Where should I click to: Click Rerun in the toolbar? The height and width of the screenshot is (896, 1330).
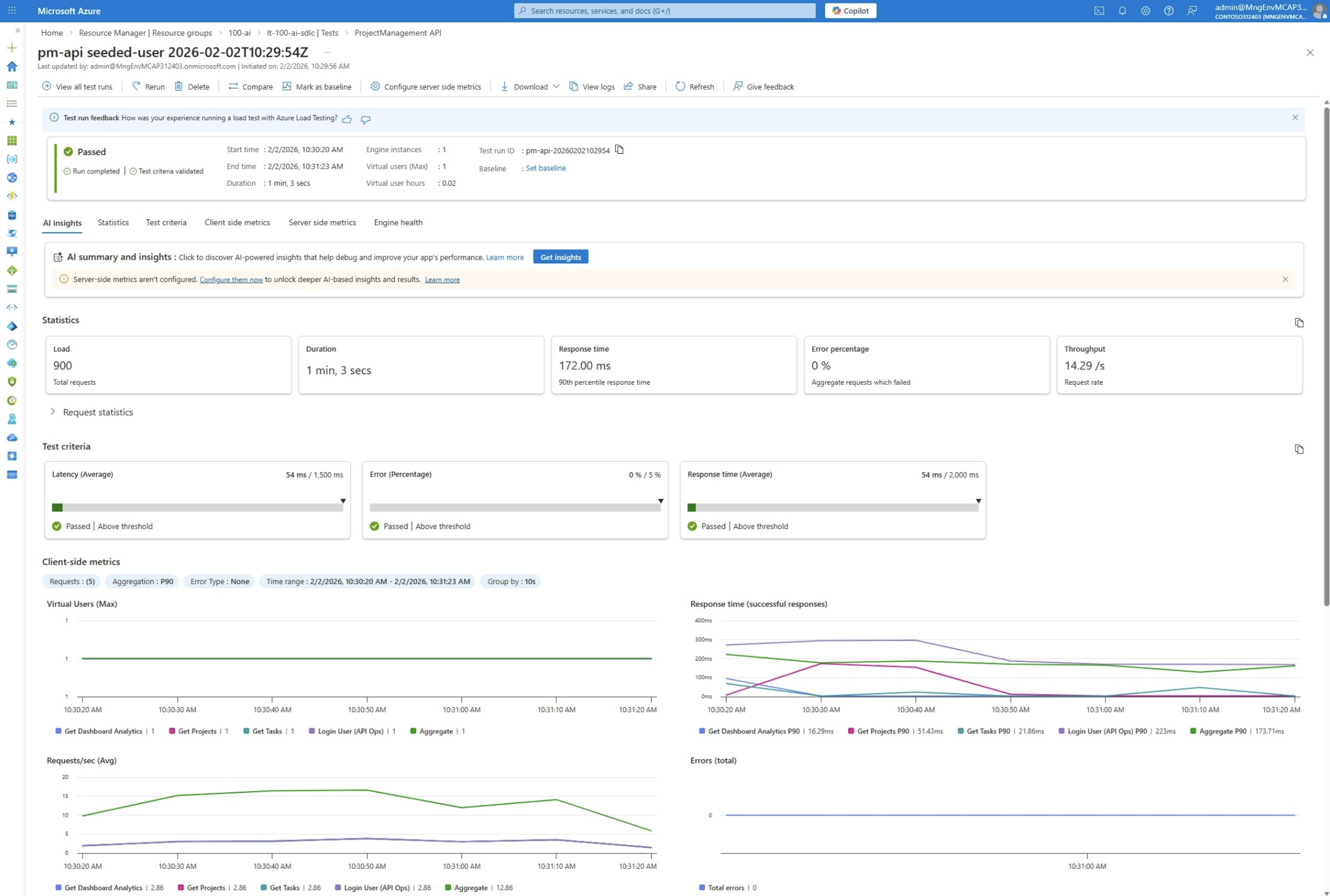point(148,86)
